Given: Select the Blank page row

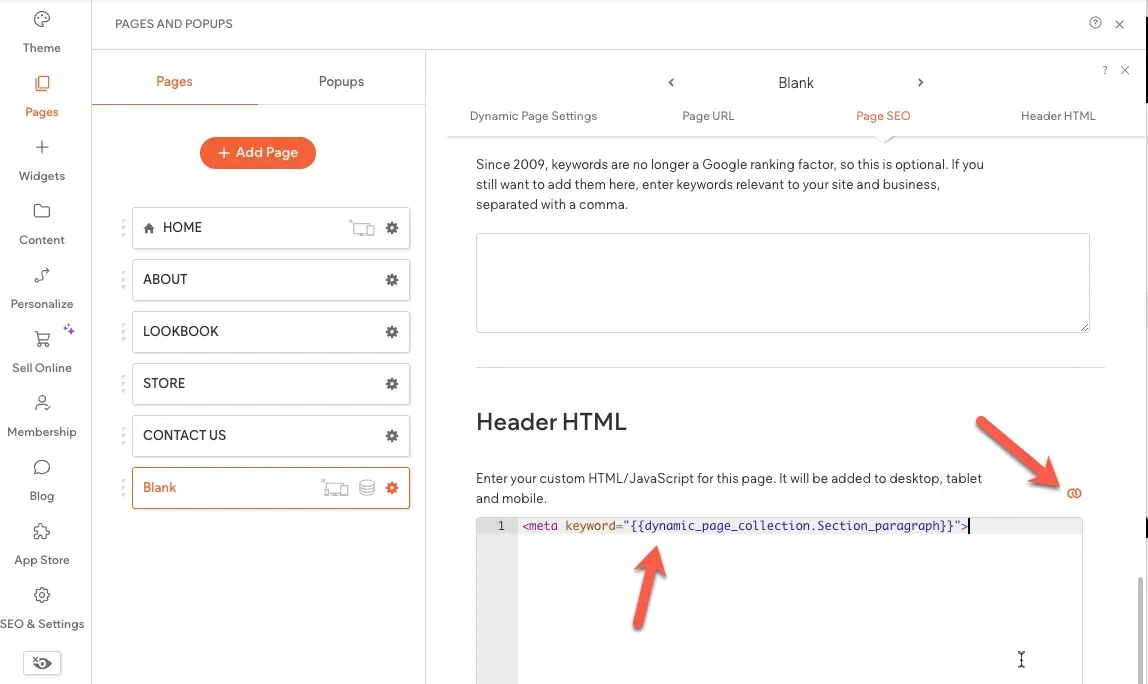Looking at the screenshot, I should click(x=271, y=488).
